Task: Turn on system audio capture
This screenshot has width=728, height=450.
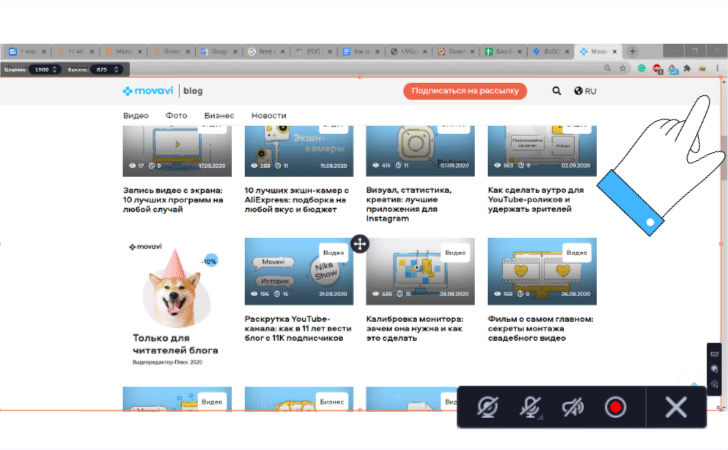Action: pos(573,407)
